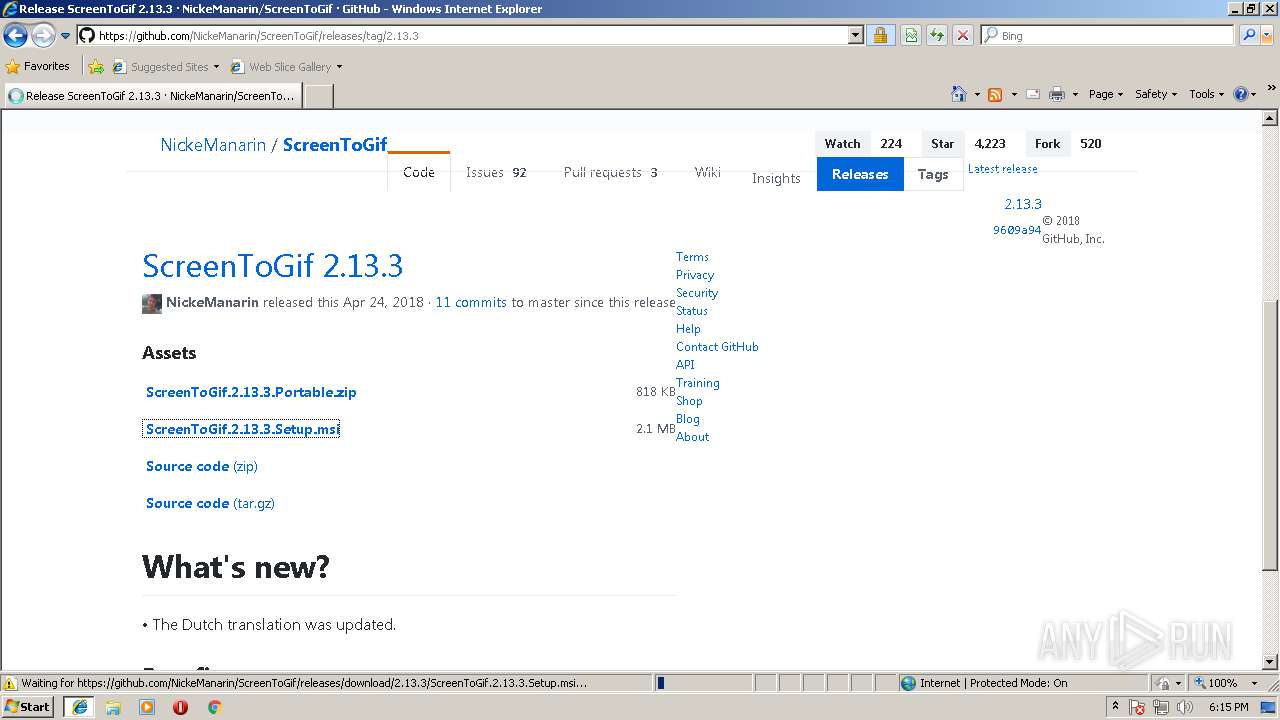
Task: Click the Home icon in command bar
Action: [958, 94]
